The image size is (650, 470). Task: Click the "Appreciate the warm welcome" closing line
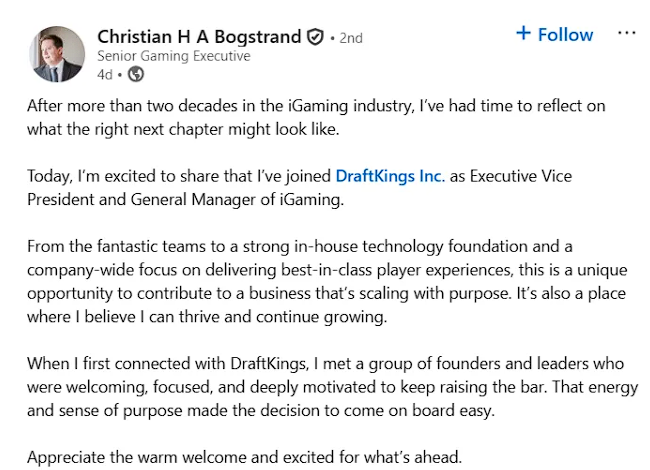tap(245, 457)
